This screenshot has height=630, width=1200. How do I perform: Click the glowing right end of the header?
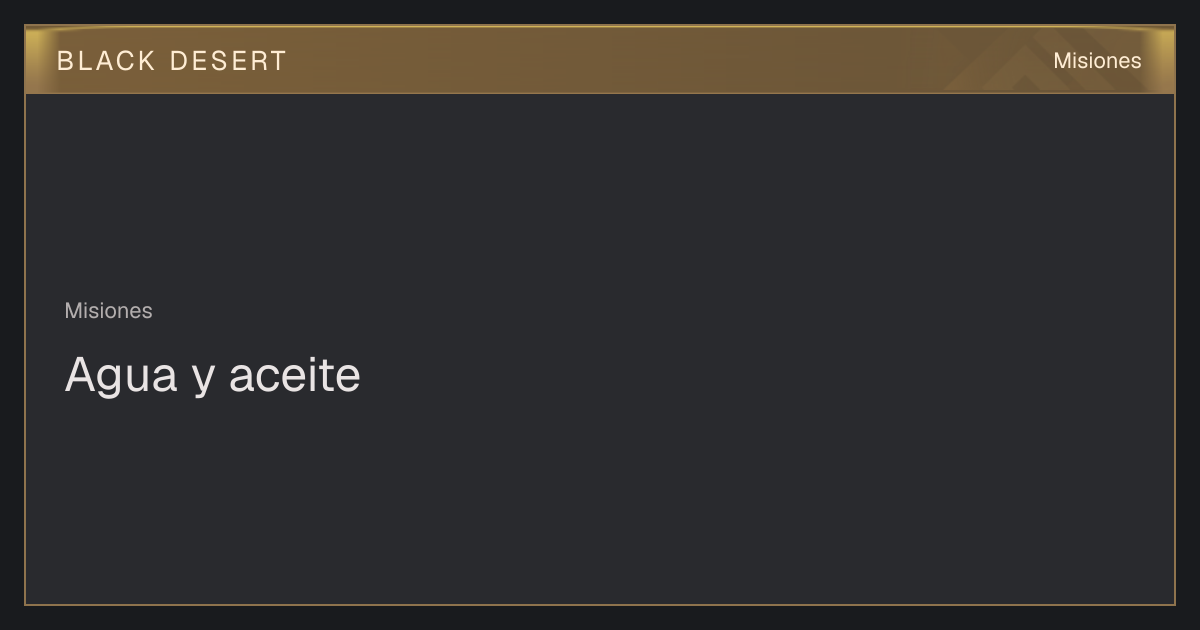tap(1161, 60)
